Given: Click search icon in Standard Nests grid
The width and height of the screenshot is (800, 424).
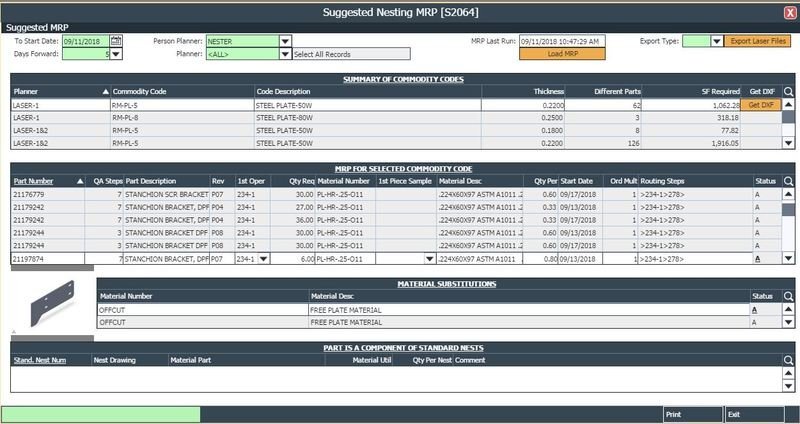Looking at the screenshot, I should click(x=788, y=359).
